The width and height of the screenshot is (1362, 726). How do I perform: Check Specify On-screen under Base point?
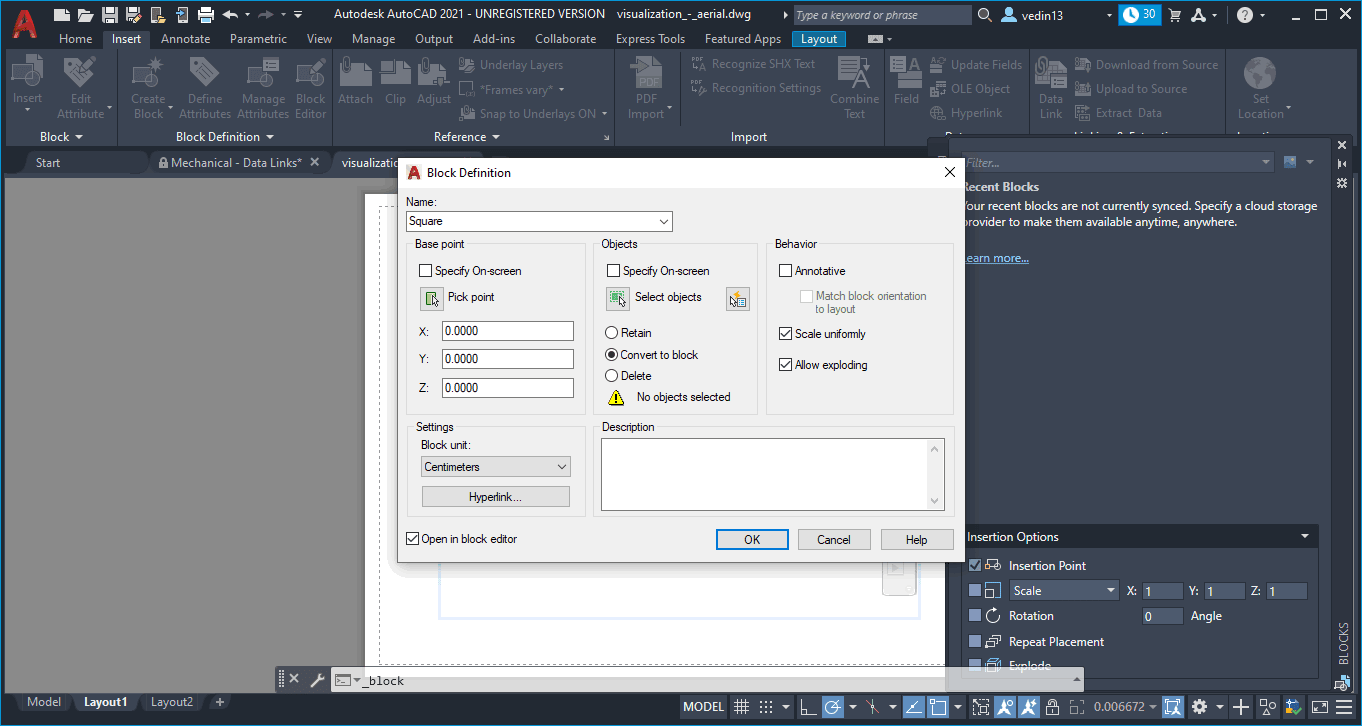coord(425,271)
